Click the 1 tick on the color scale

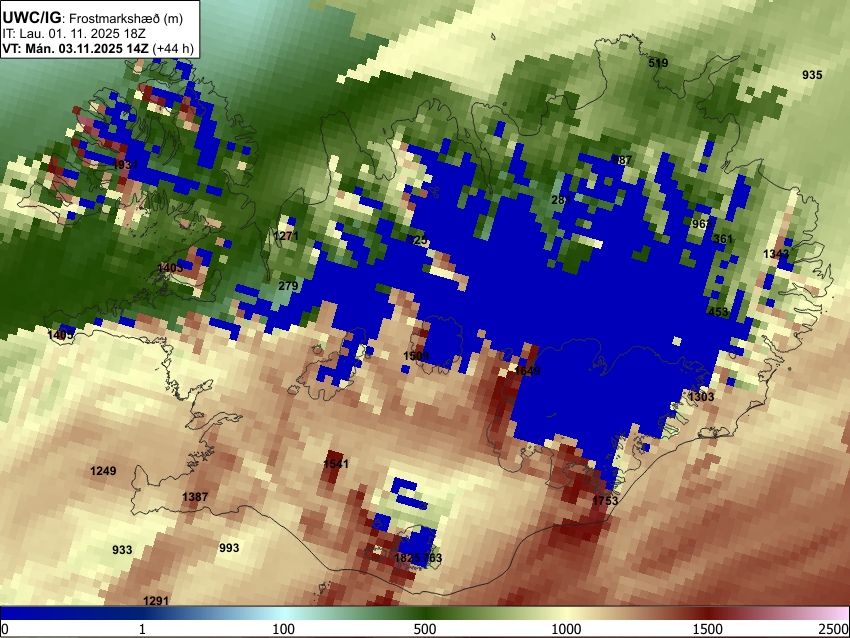click(x=142, y=629)
